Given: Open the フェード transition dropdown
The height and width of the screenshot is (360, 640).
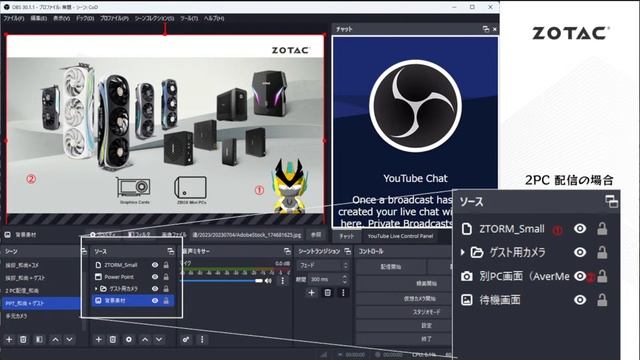Looking at the screenshot, I should 323,265.
